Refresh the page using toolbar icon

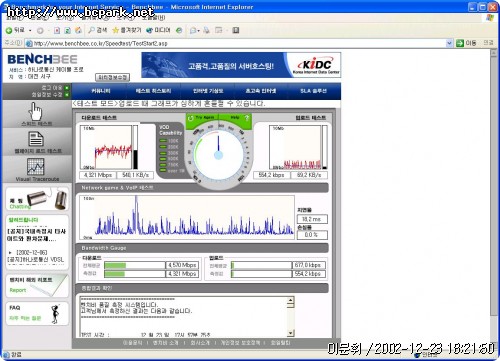(67, 31)
